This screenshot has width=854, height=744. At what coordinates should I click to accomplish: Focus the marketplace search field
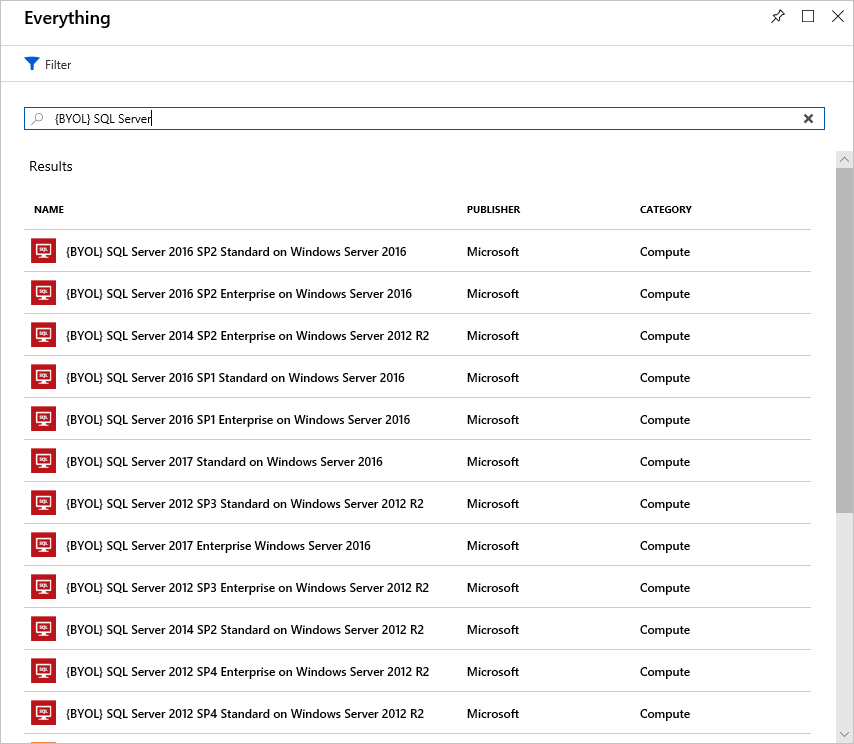(x=420, y=119)
